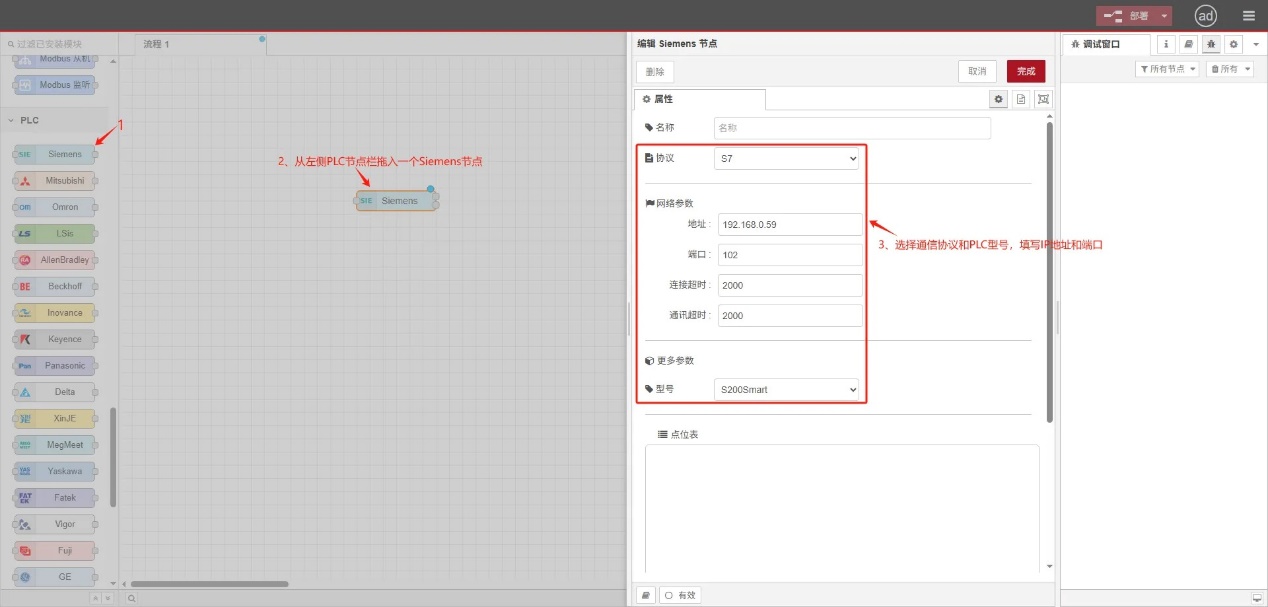Open the help book icon in sidebar
Image resolution: width=1268 pixels, height=607 pixels.
coord(1188,44)
